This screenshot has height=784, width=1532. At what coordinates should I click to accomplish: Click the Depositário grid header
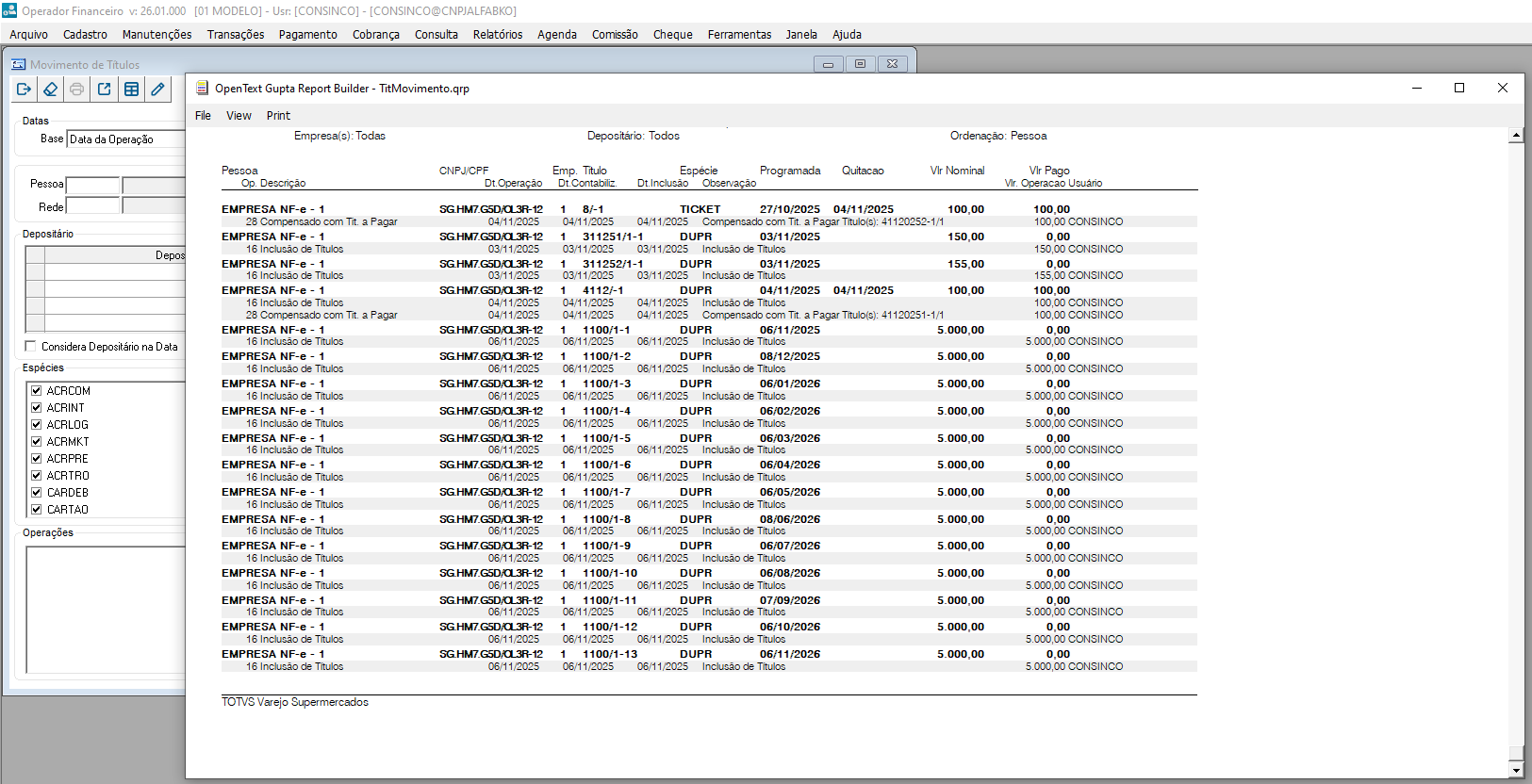click(115, 255)
